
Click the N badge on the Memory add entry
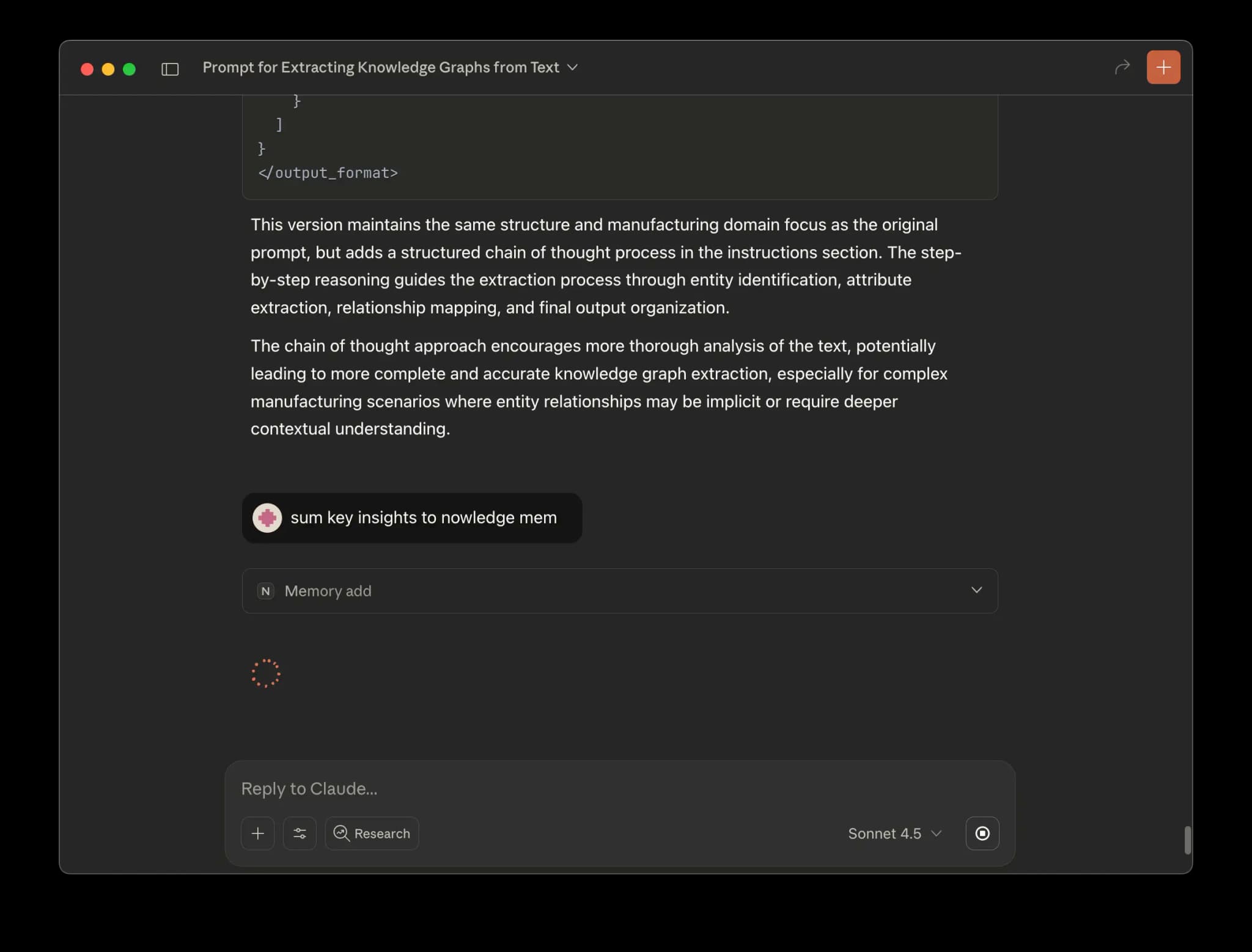pyautogui.click(x=265, y=591)
